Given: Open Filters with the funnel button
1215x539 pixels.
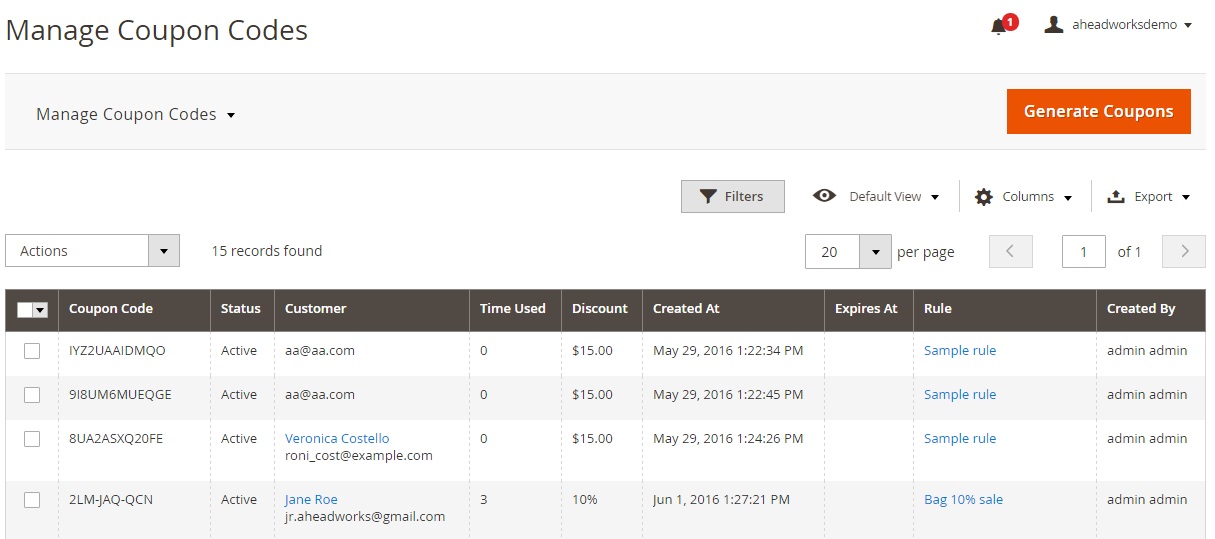Looking at the screenshot, I should [x=732, y=197].
